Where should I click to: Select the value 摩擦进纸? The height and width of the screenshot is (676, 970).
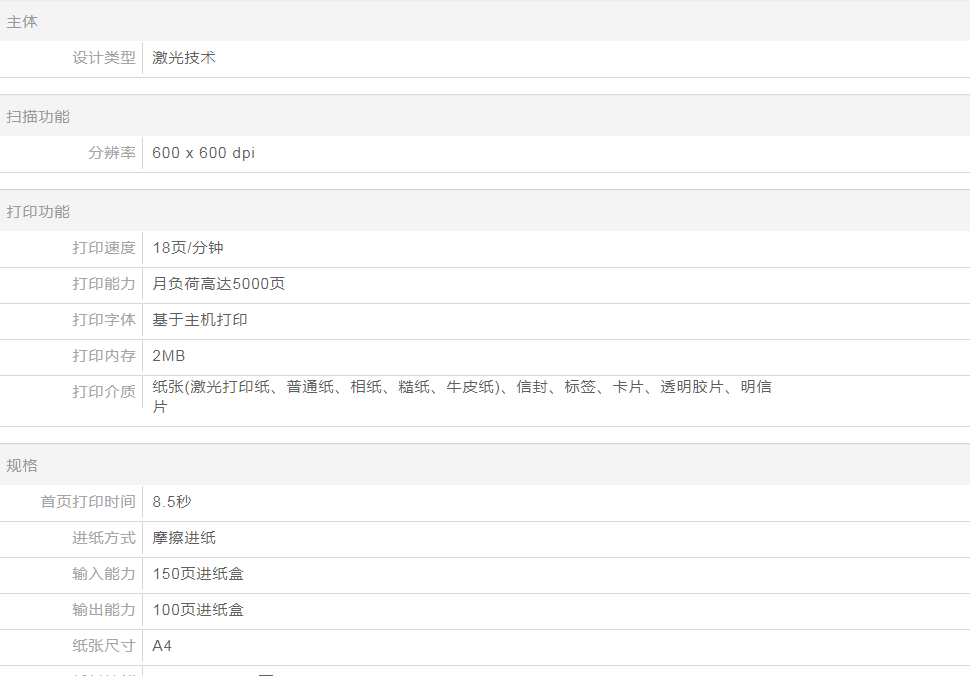(184, 538)
